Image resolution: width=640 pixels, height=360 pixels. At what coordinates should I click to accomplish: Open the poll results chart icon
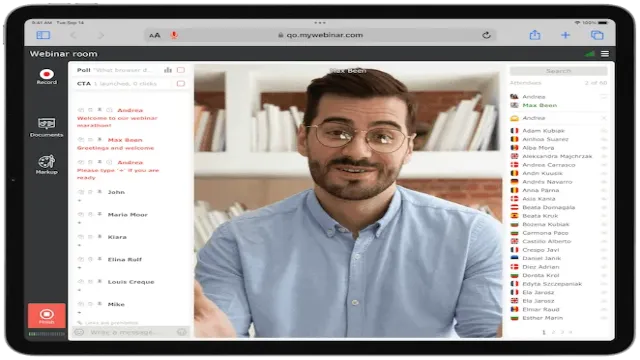coord(168,70)
